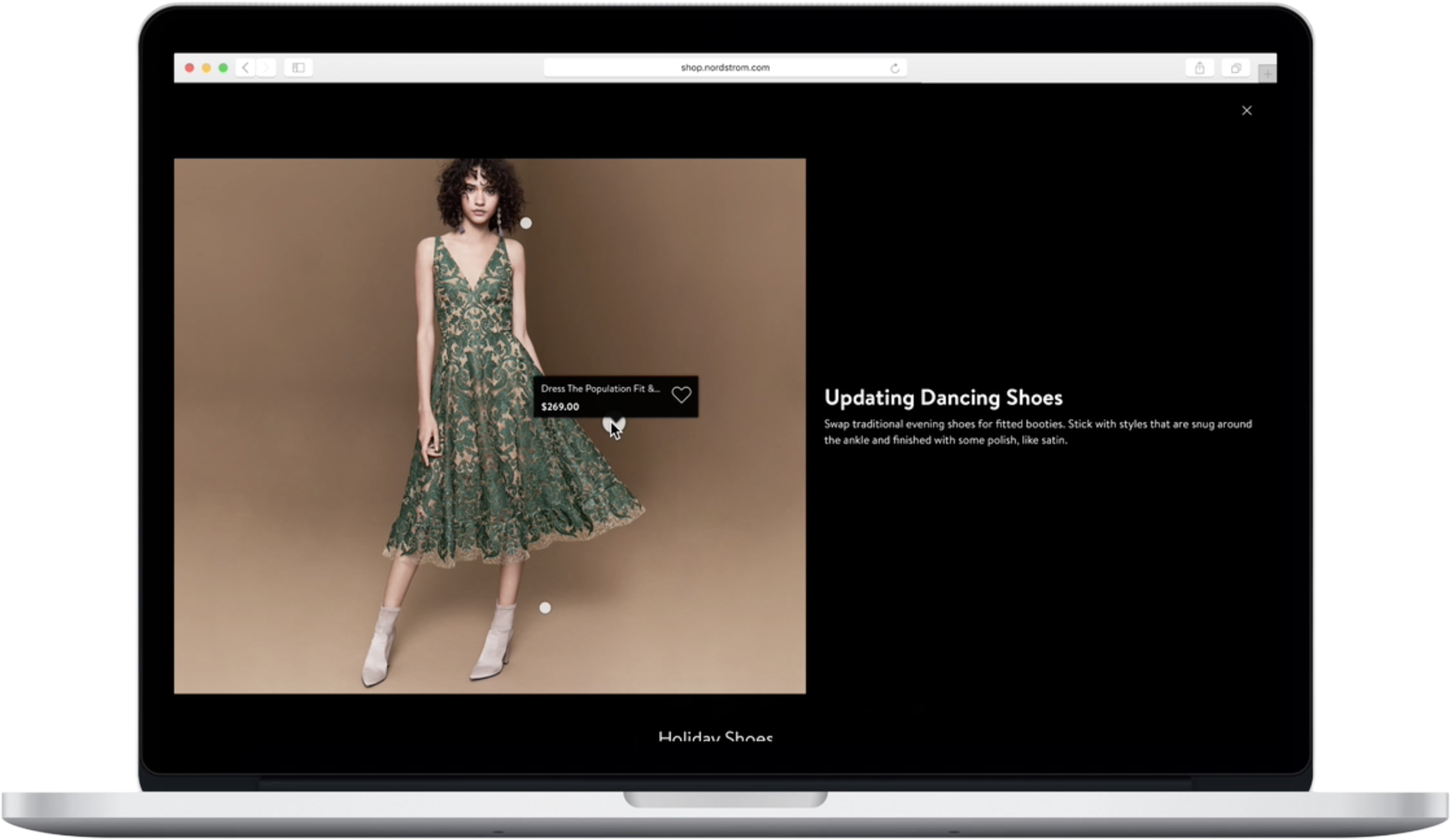This screenshot has width=1451, height=840.
Task: Enter full screen with green button
Action: point(223,68)
